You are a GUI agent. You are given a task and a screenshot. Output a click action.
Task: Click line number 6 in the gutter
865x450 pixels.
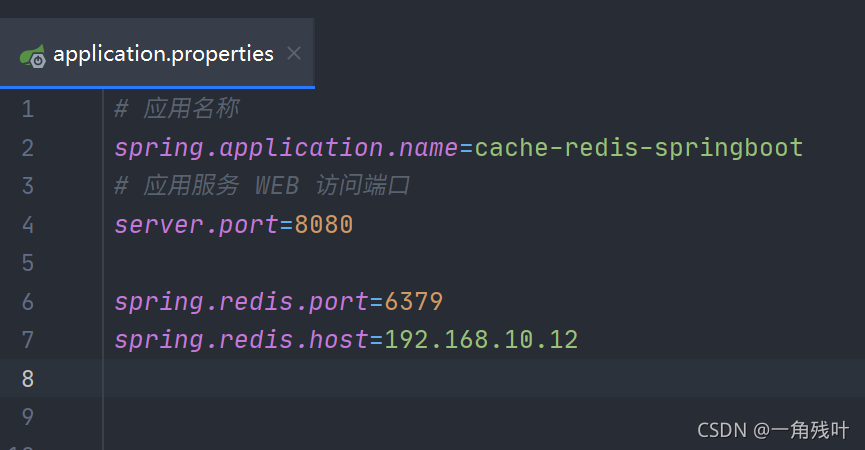(28, 302)
